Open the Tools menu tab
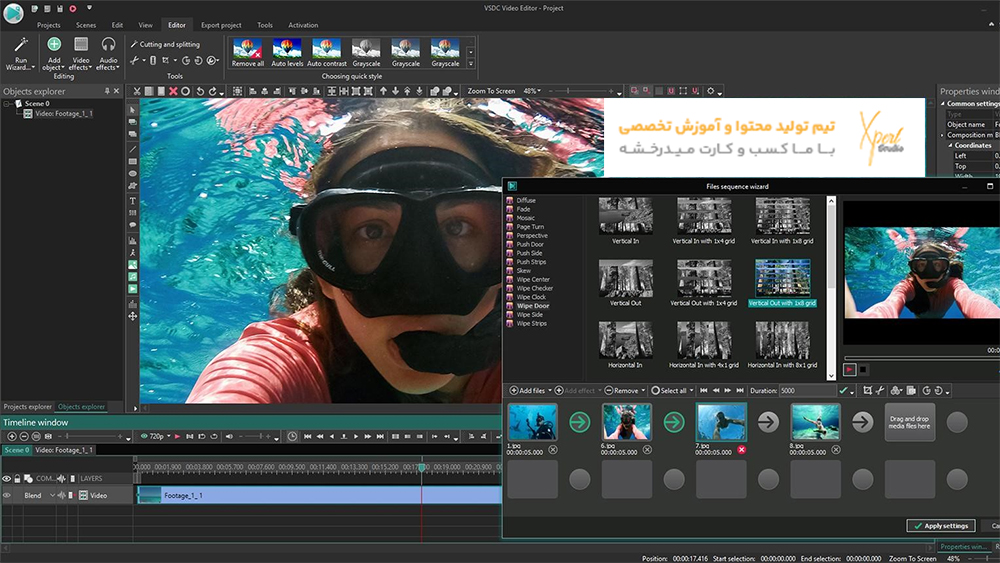Viewport: 1000px width, 563px height. 265,25
